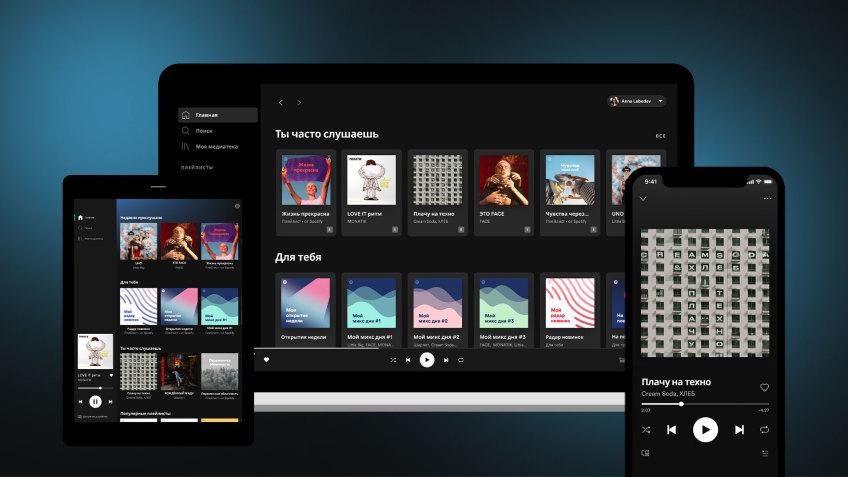Open Мой микс дня #3 on laptop

[x=504, y=310]
